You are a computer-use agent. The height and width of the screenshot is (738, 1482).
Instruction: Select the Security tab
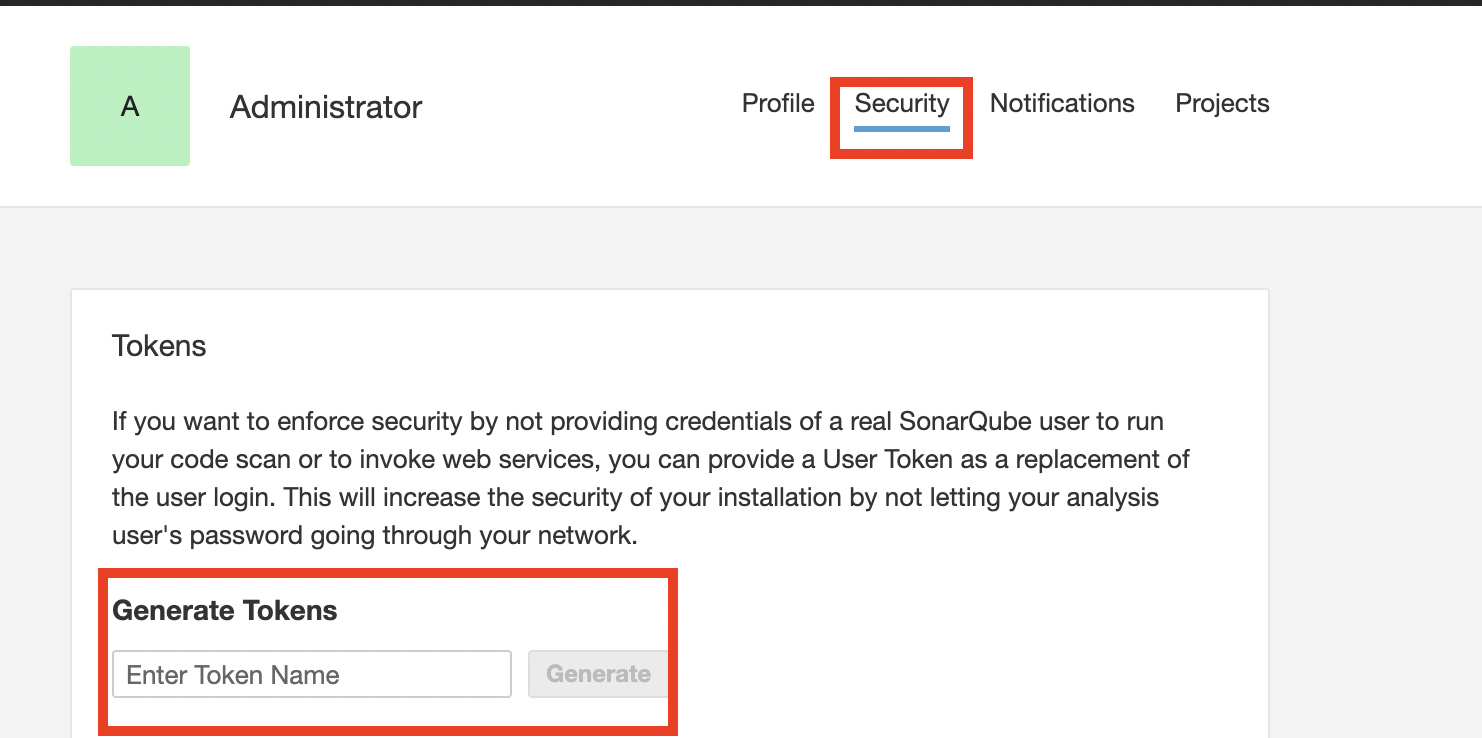(902, 103)
